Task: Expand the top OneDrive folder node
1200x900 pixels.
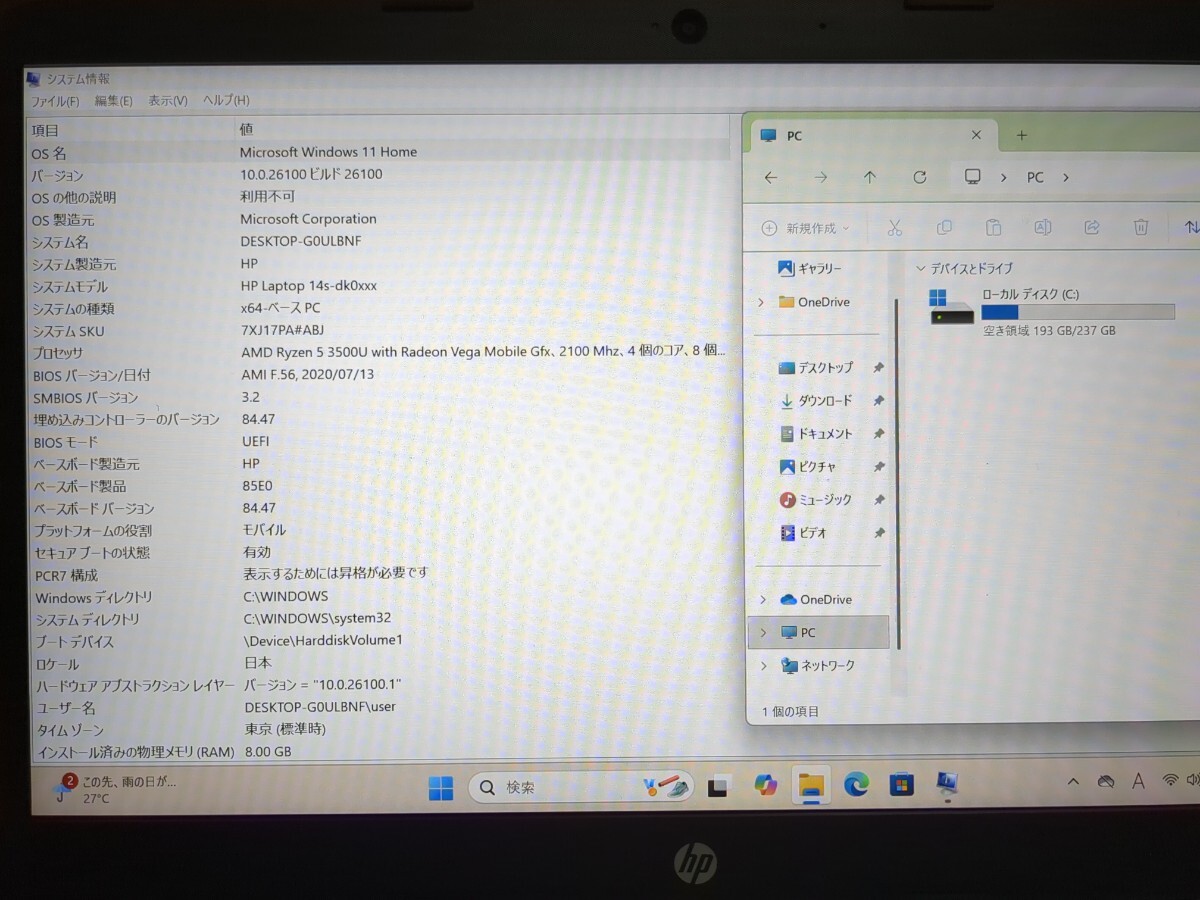Action: click(x=761, y=302)
